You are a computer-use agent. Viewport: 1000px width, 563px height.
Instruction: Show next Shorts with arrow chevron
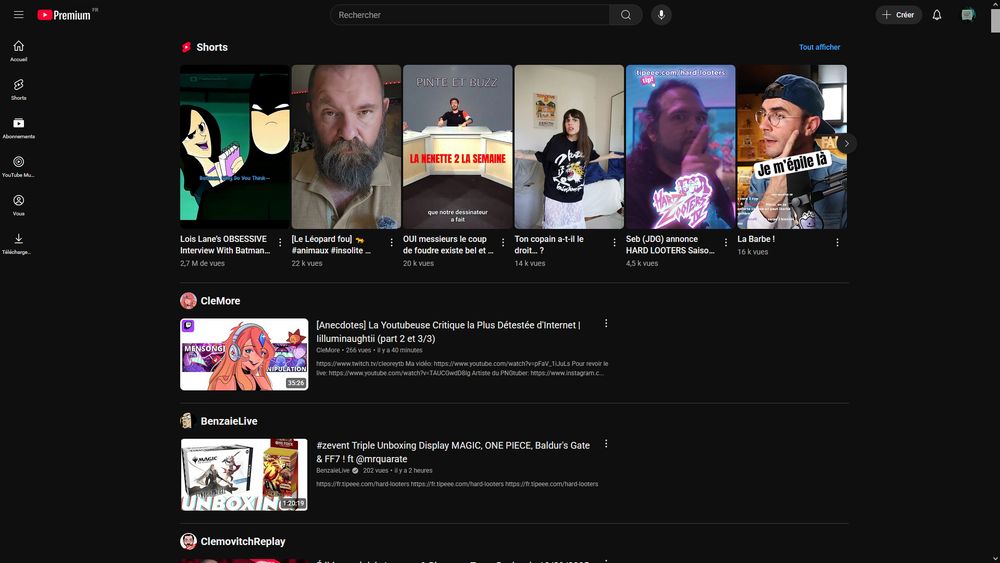click(x=846, y=143)
